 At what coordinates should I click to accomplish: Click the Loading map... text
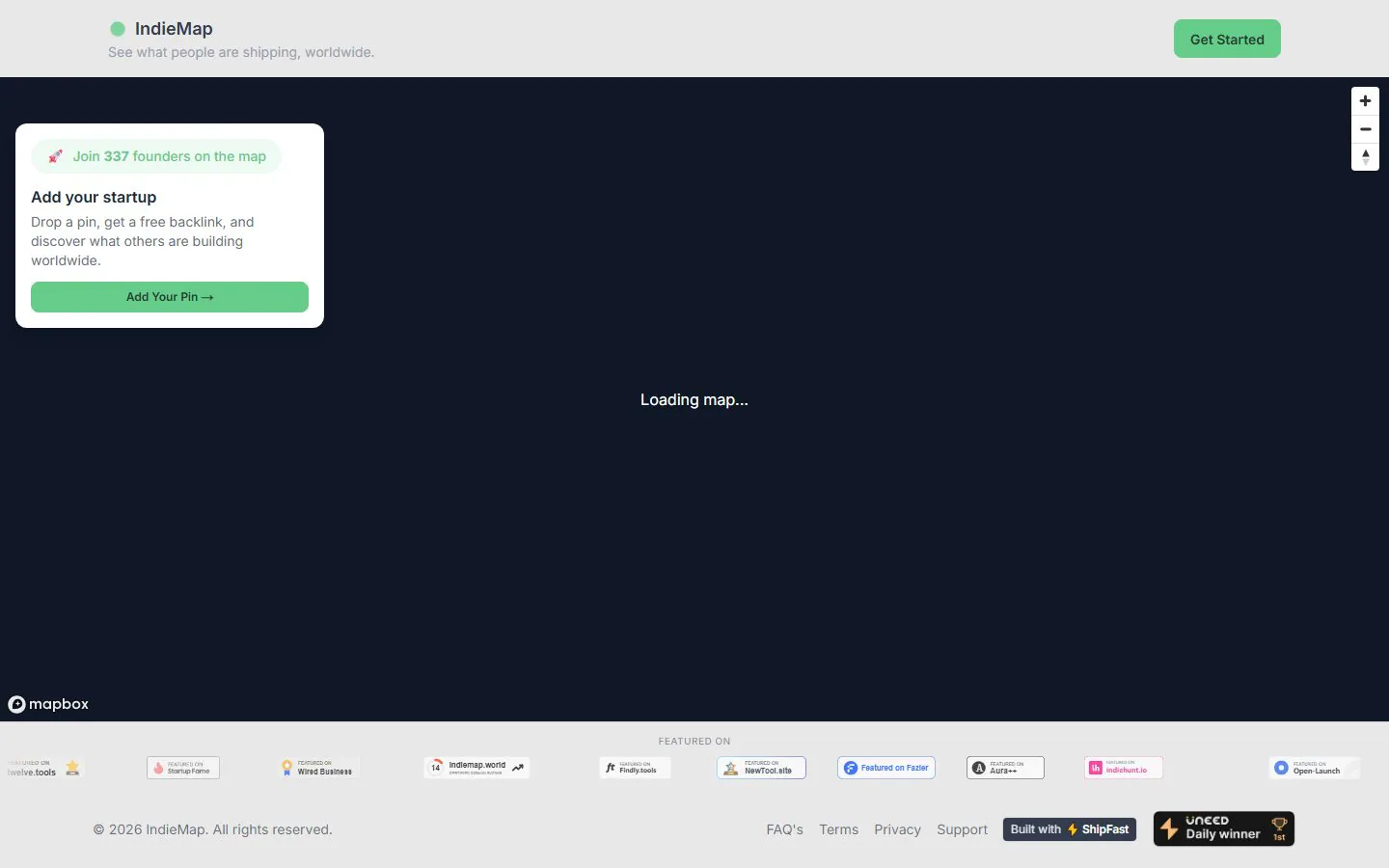click(694, 399)
